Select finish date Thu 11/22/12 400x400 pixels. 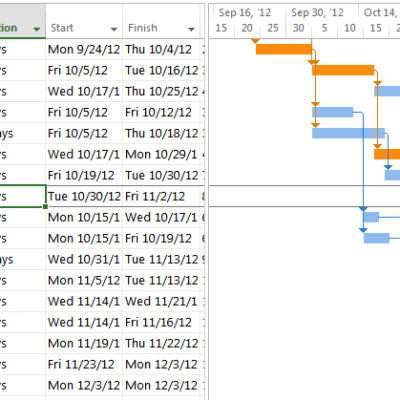162,343
